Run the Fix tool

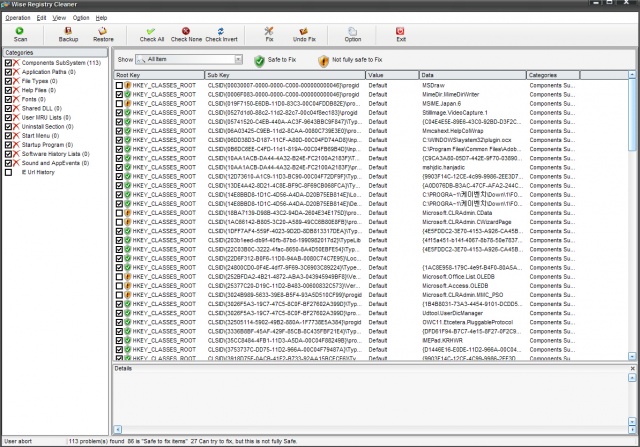(x=269, y=34)
